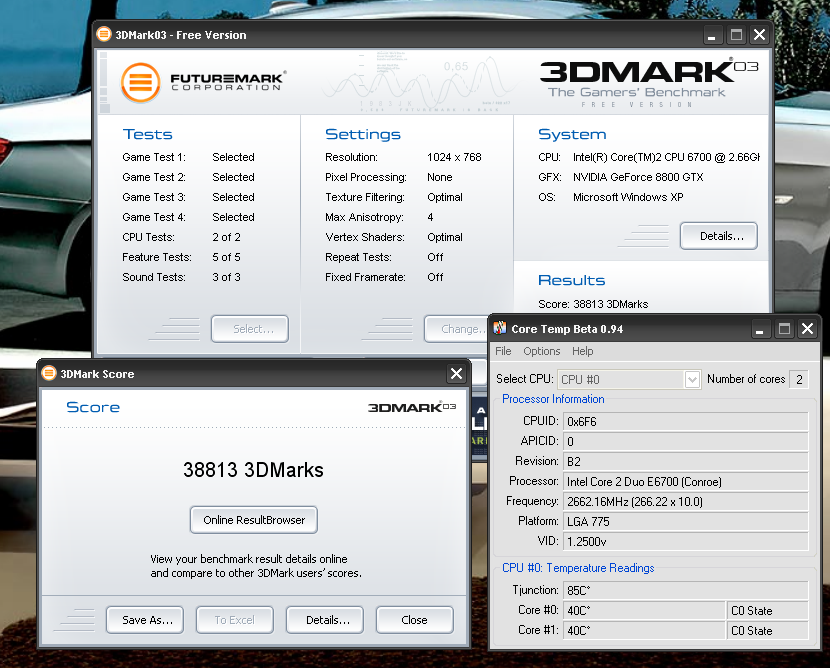
Task: Click the Select... tests button
Action: coord(250,329)
